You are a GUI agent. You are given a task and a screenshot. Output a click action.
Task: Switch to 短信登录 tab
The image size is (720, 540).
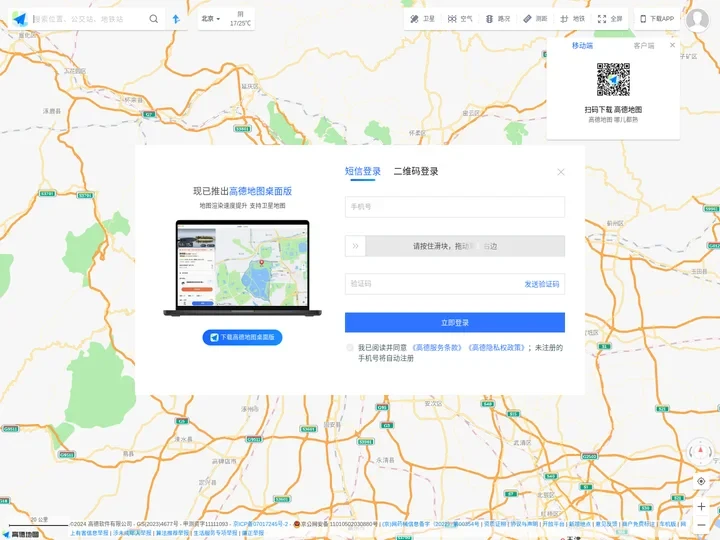click(363, 171)
